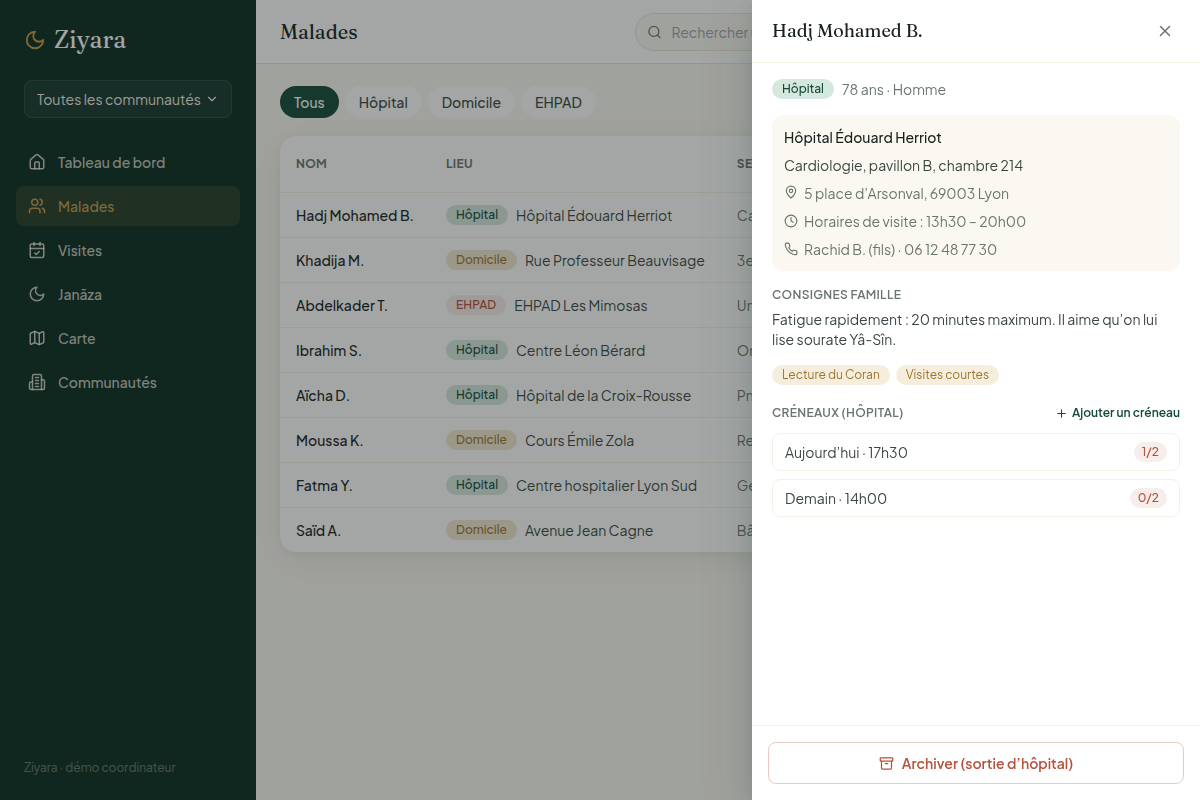Screen dimensions: 1200x800
Task: Click the Ziyara crescent moon logo
Action: [x=35, y=40]
